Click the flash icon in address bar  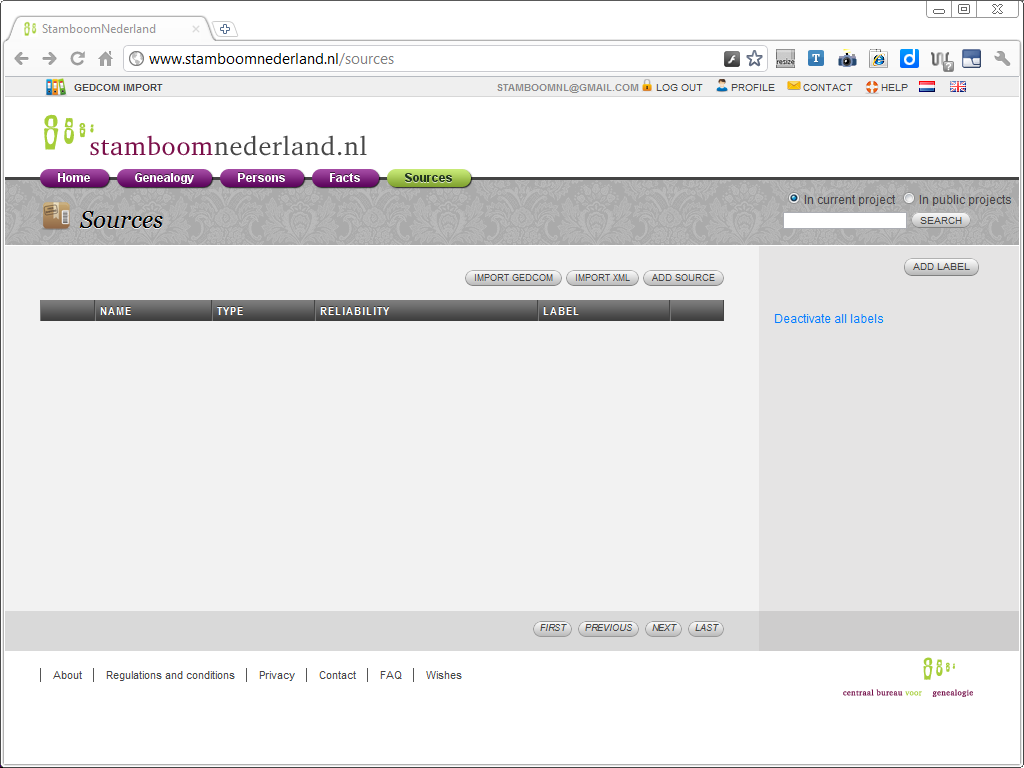[x=731, y=59]
